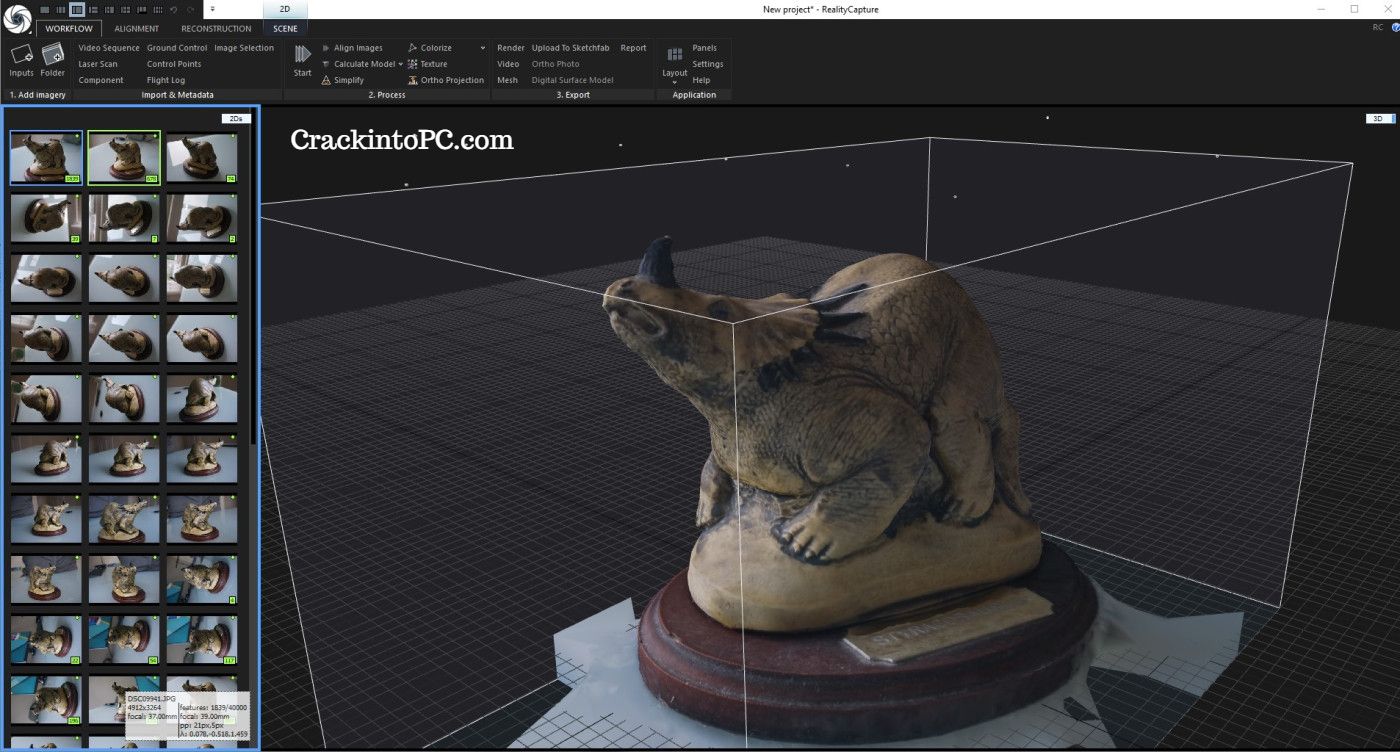1400x752 pixels.
Task: Click the Colorize tool icon
Action: click(412, 48)
